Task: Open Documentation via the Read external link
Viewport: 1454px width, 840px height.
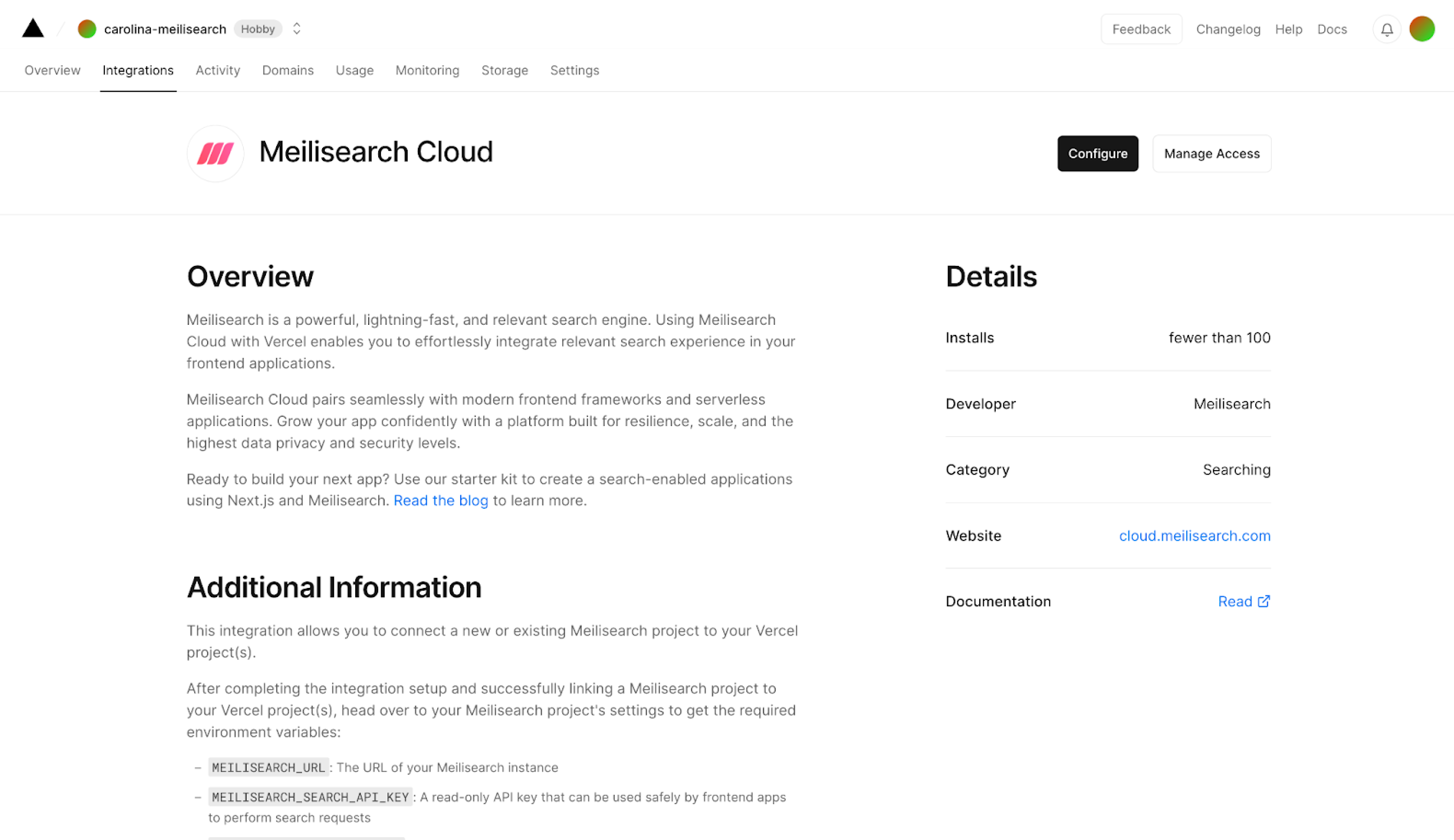Action: (x=1244, y=601)
